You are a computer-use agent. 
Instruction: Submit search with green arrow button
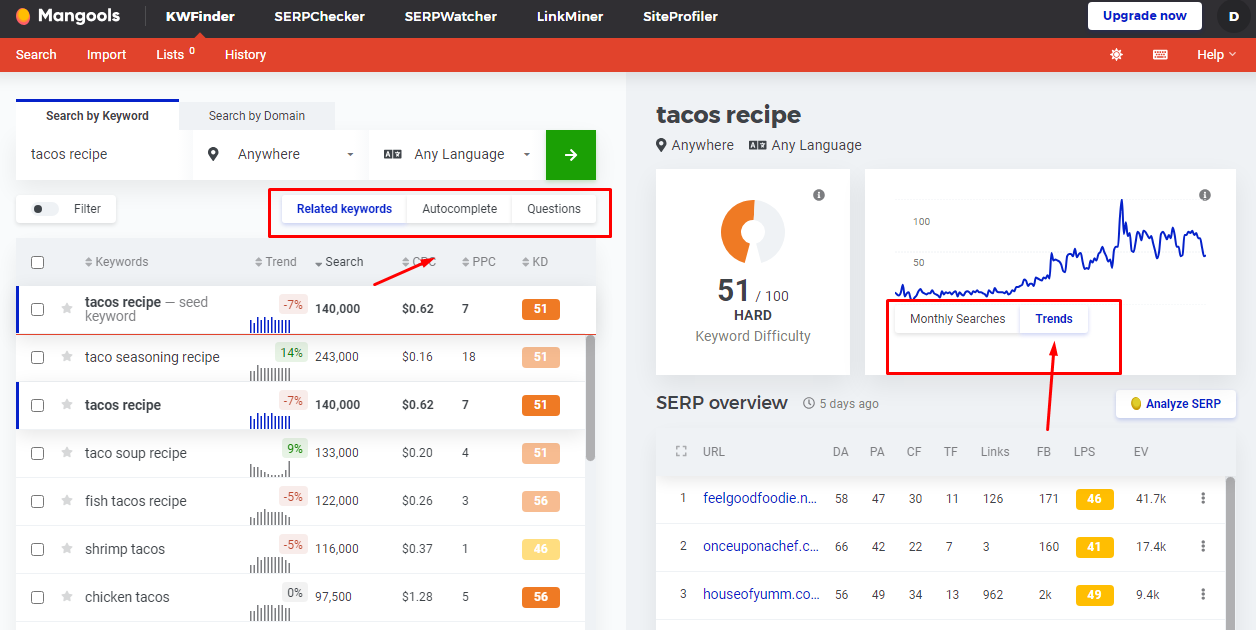coord(571,155)
